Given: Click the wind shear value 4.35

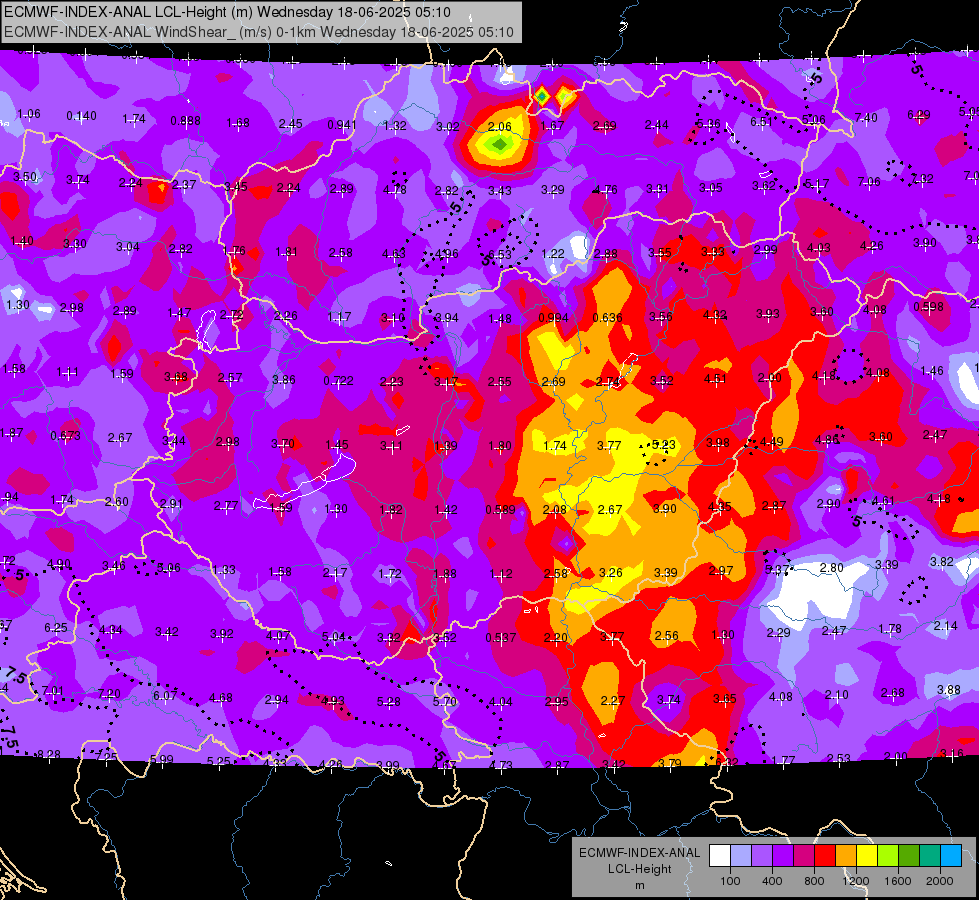Looking at the screenshot, I should click(x=719, y=507).
